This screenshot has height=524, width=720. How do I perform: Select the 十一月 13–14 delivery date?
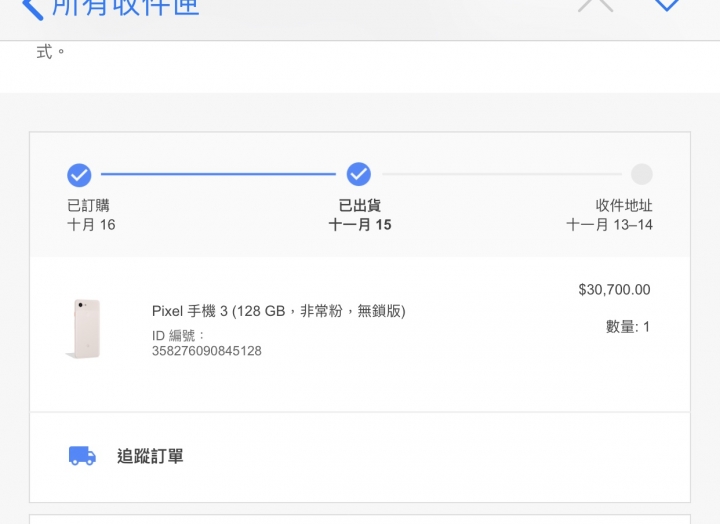[x=609, y=225]
